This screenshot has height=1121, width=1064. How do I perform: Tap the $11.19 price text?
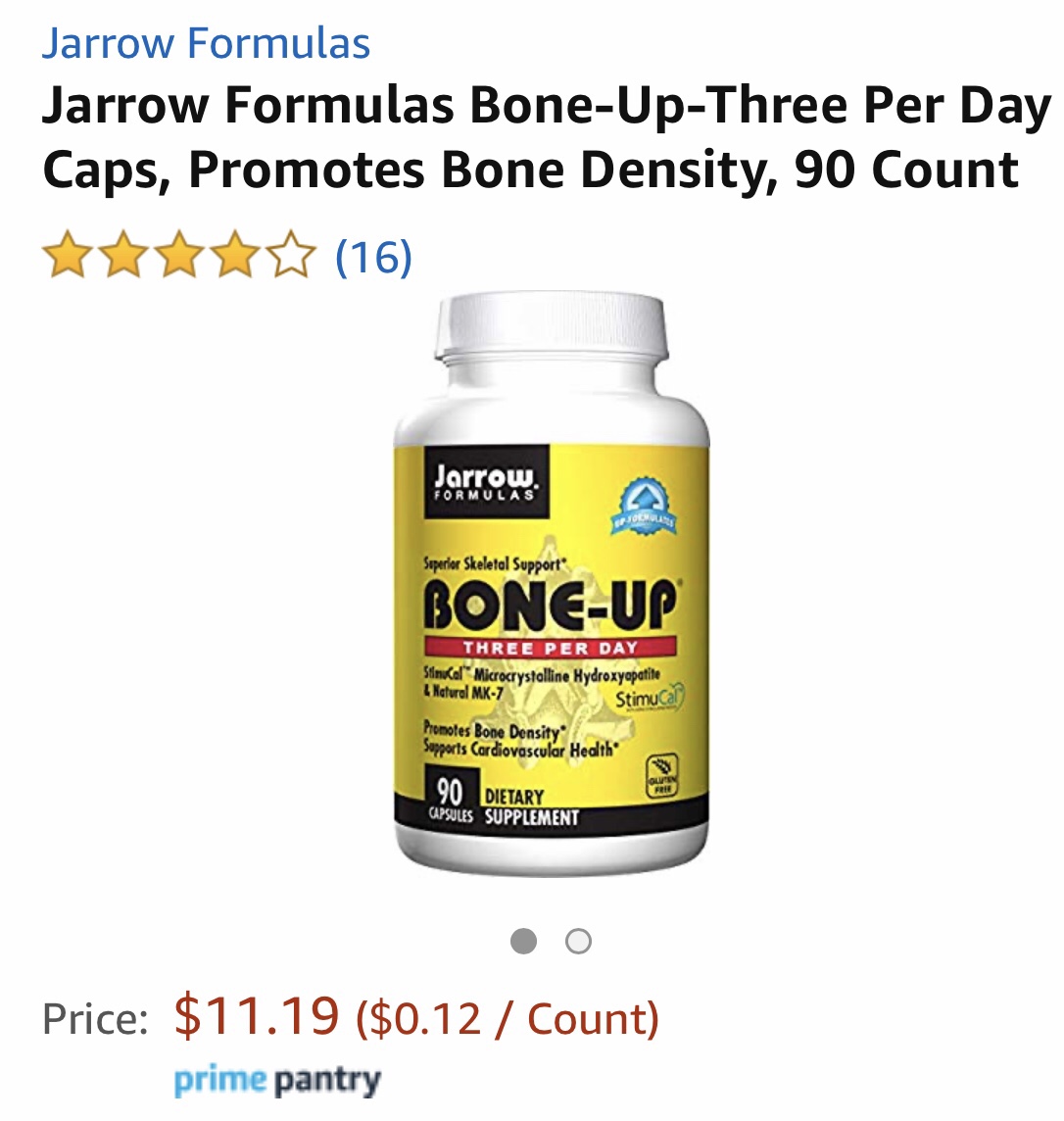(257, 1015)
